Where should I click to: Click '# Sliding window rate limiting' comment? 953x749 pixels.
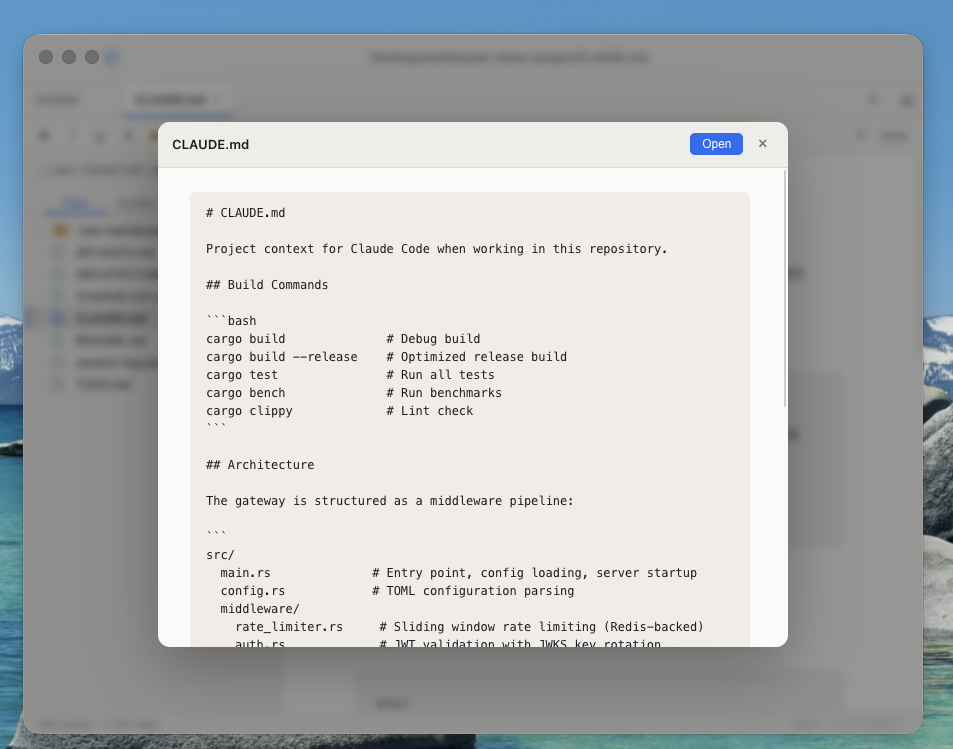[x=542, y=627]
